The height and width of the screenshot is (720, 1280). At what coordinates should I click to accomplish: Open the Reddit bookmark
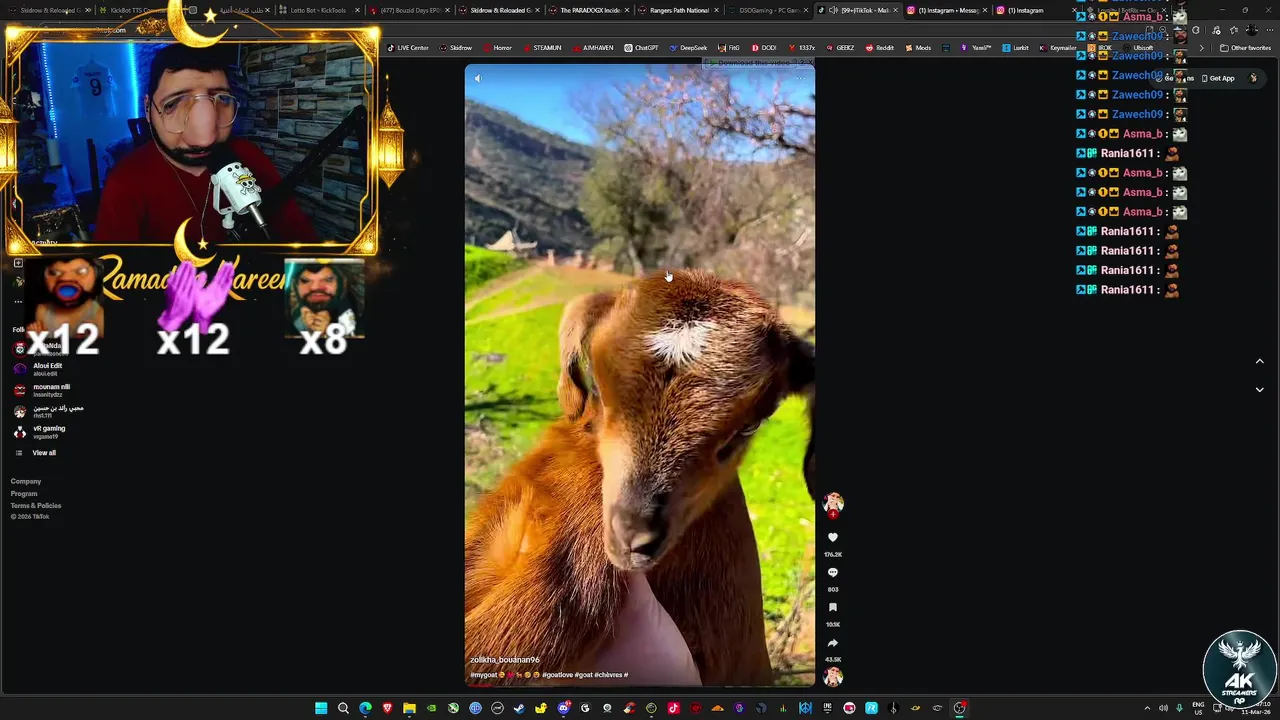tap(880, 48)
